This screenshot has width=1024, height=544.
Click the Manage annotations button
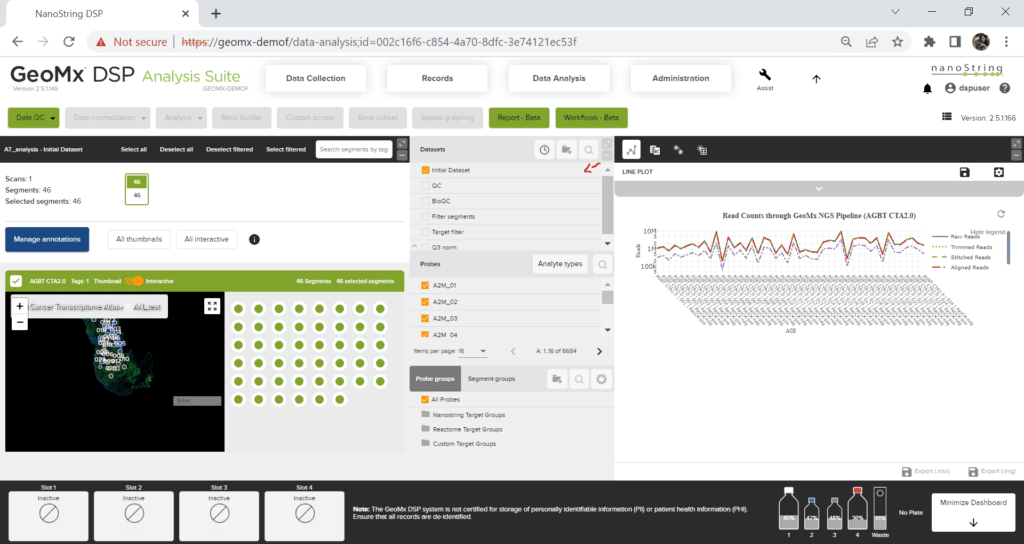tap(47, 239)
